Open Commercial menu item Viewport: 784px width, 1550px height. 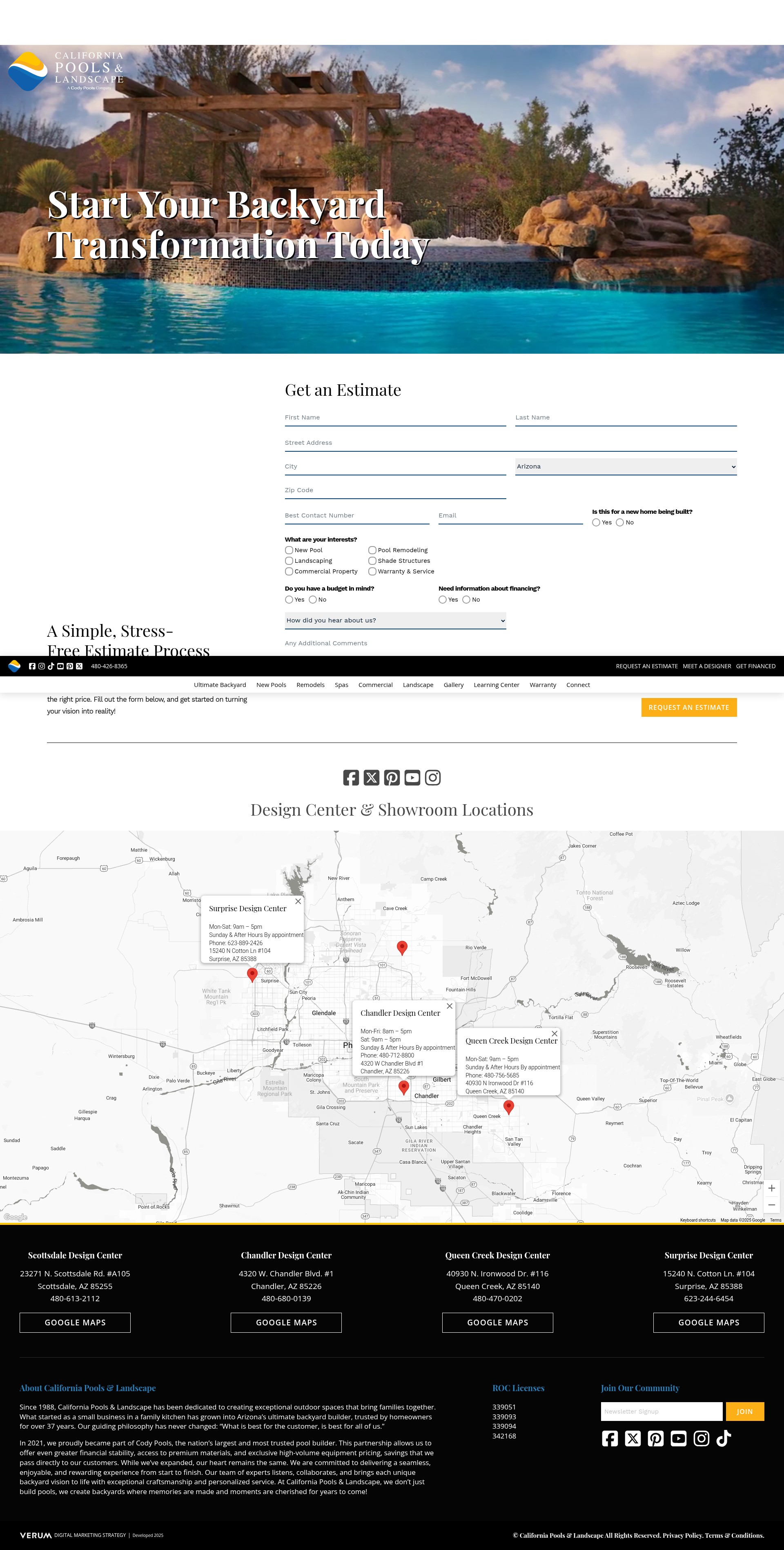(375, 685)
